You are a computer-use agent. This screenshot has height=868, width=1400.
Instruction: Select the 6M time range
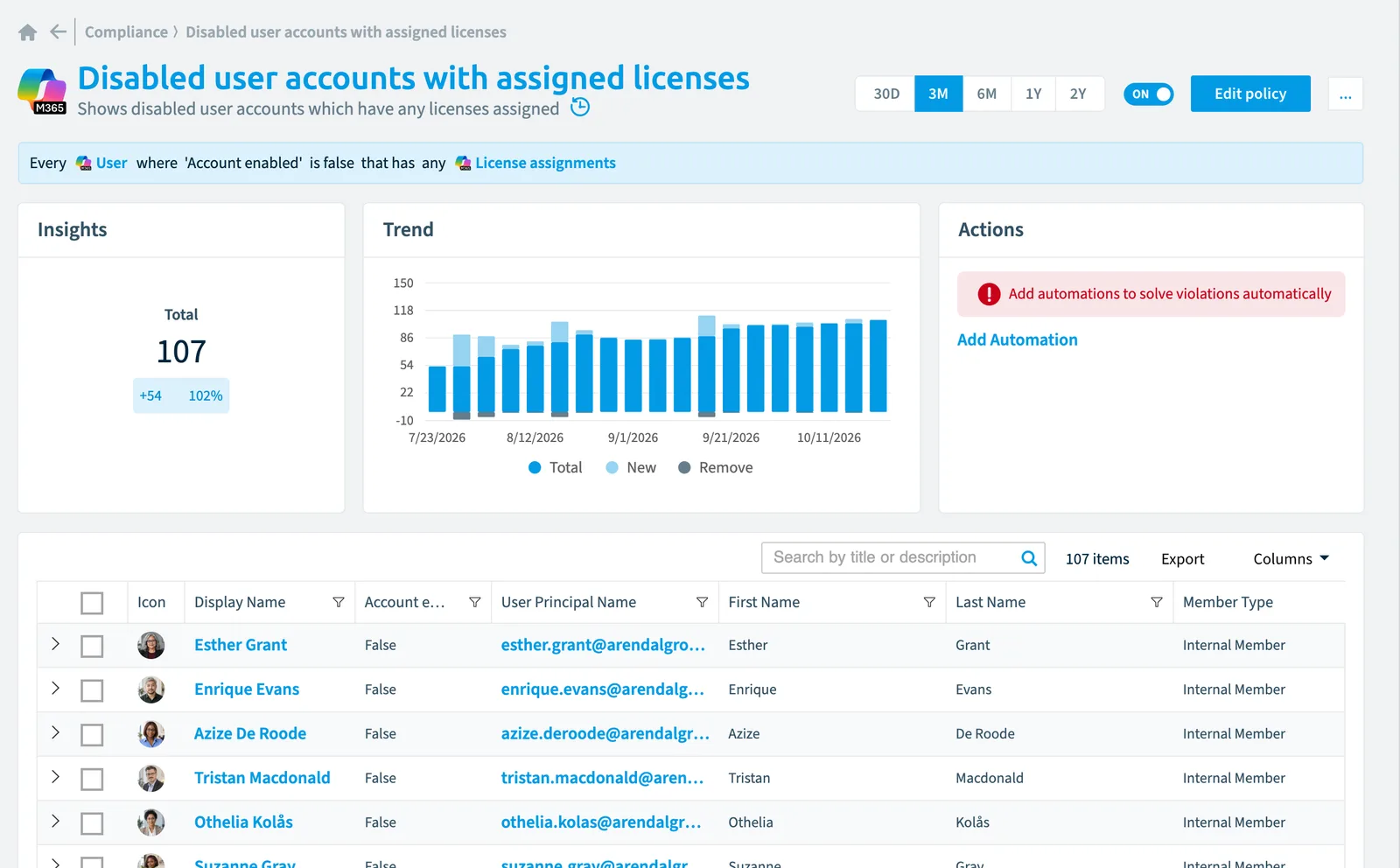[x=986, y=94]
